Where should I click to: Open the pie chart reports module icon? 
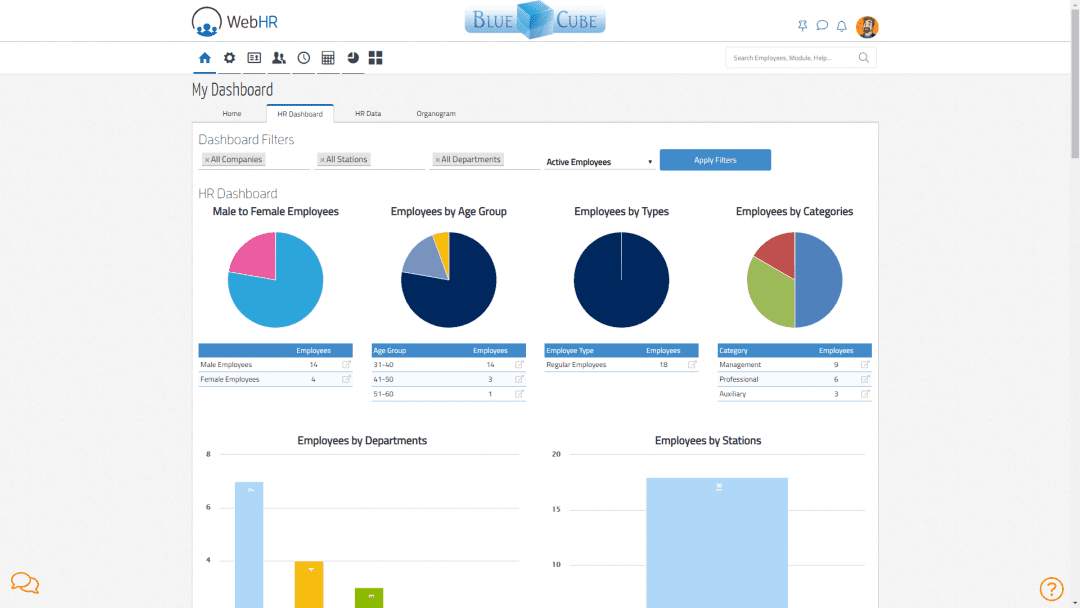point(352,58)
